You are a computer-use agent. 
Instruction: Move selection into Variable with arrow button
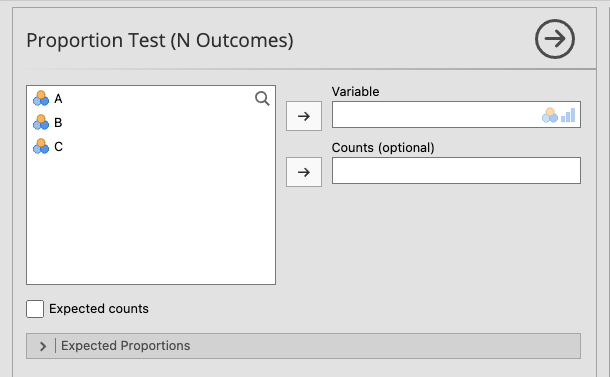point(304,116)
